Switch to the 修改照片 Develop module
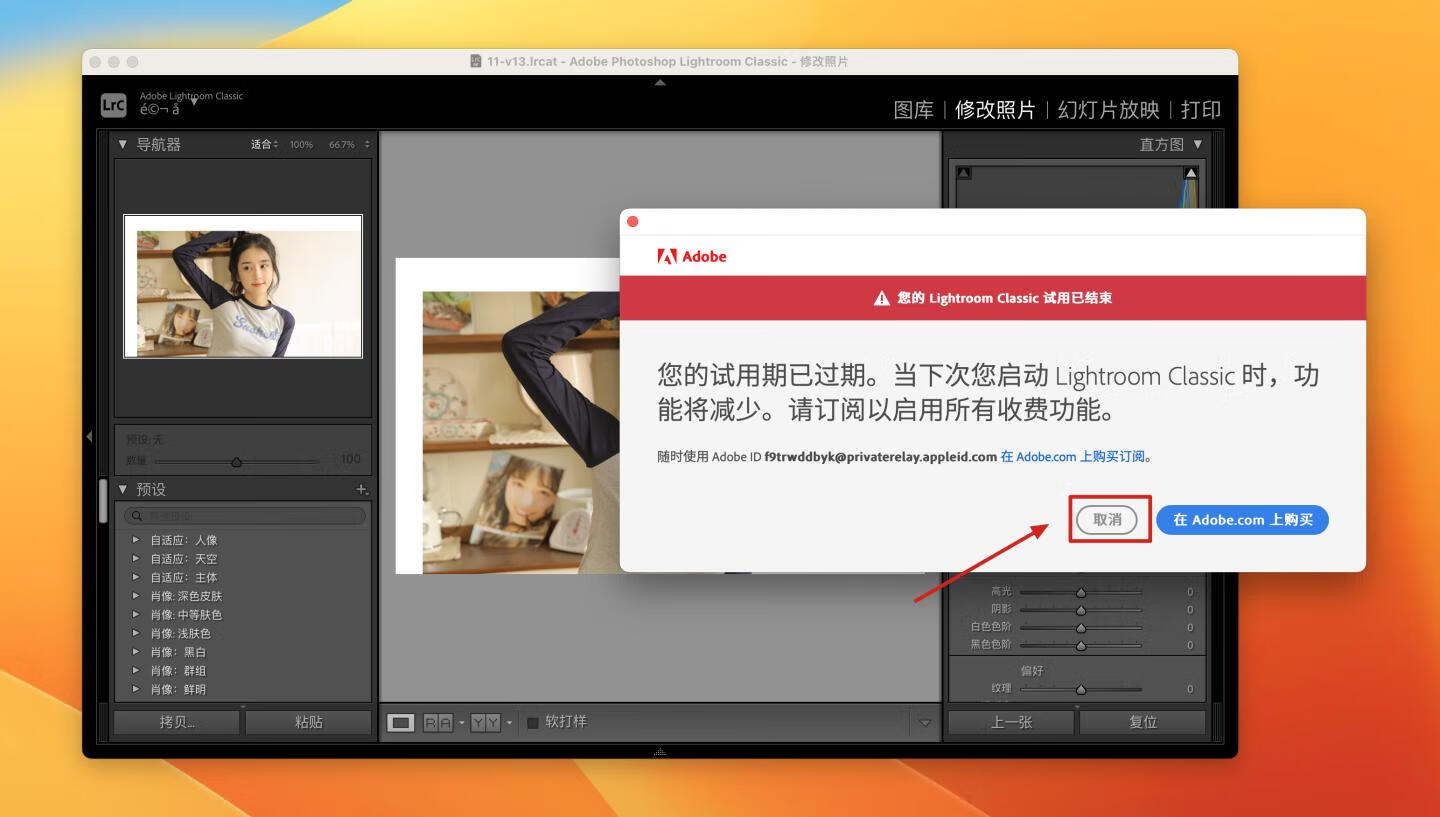 995,110
